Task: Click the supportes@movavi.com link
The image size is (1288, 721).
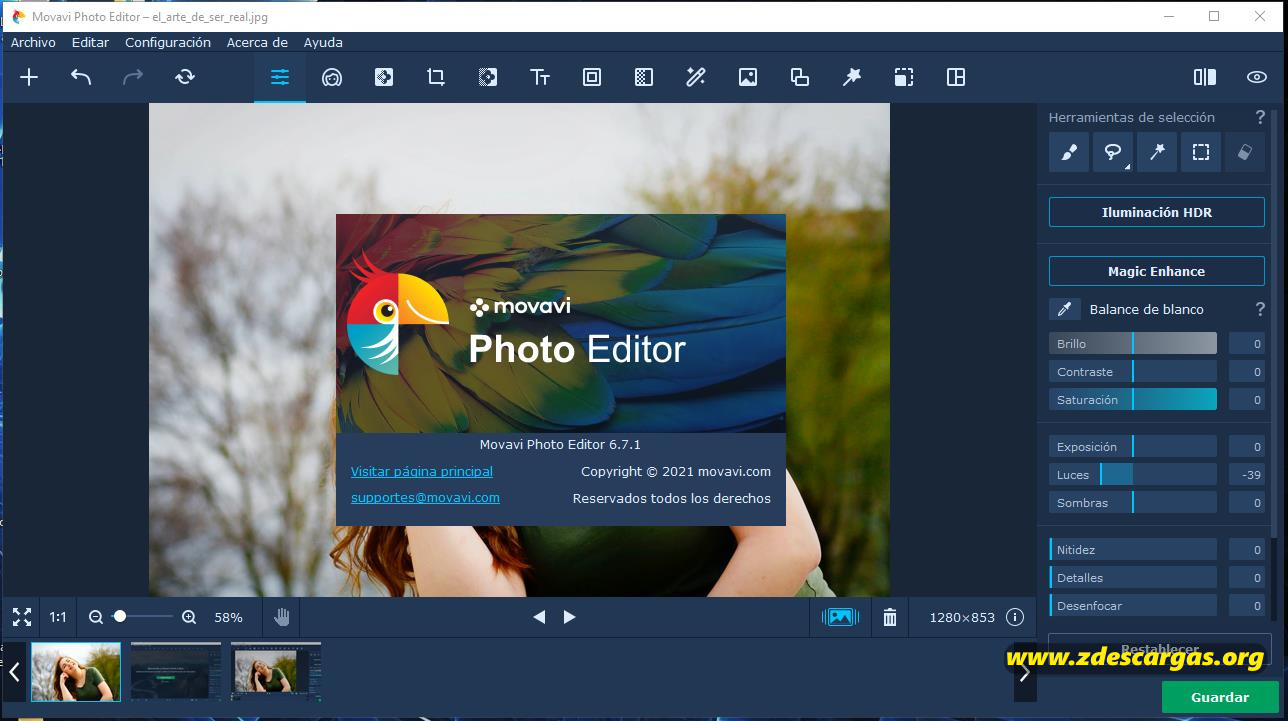Action: [425, 497]
